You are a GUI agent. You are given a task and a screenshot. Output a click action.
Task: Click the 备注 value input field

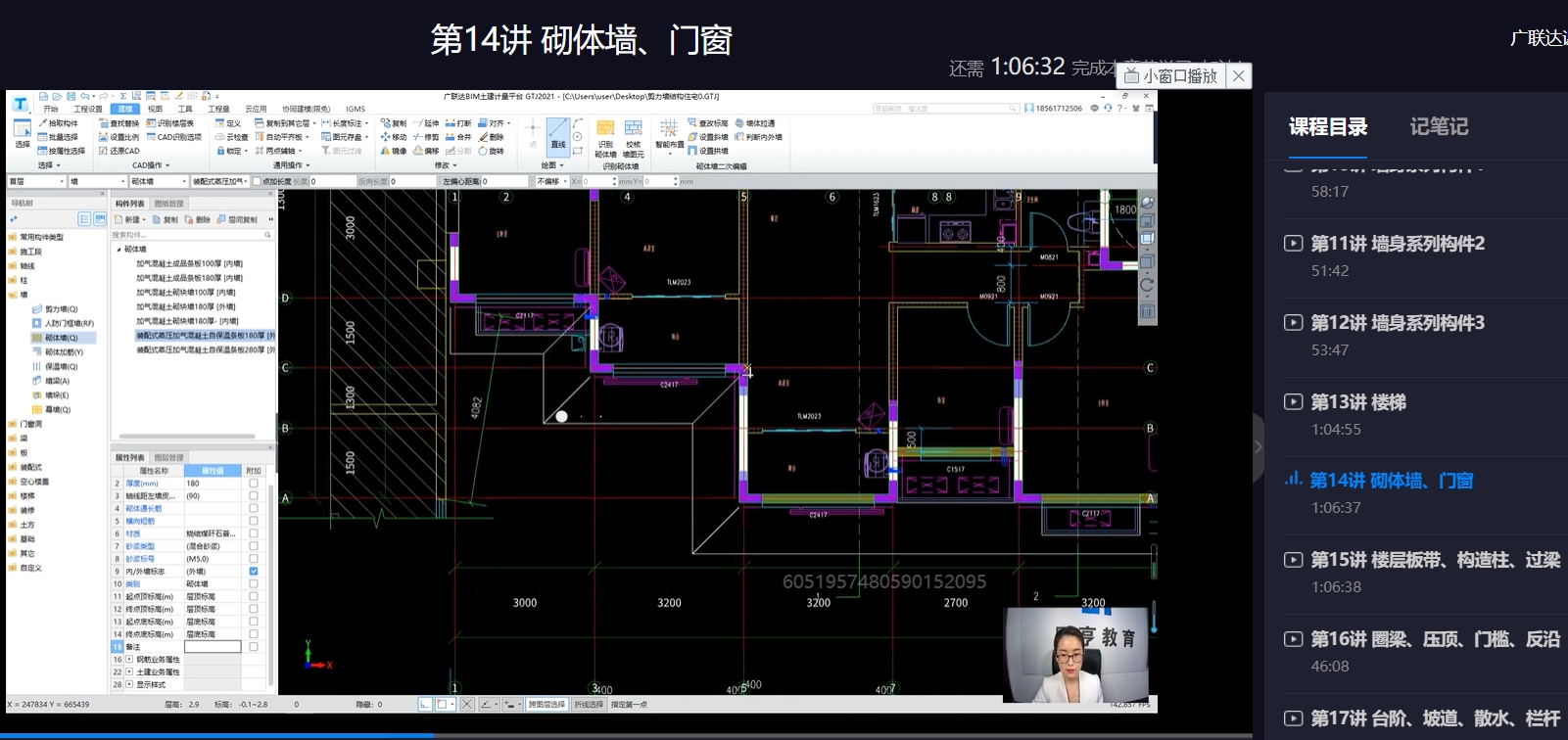[213, 646]
